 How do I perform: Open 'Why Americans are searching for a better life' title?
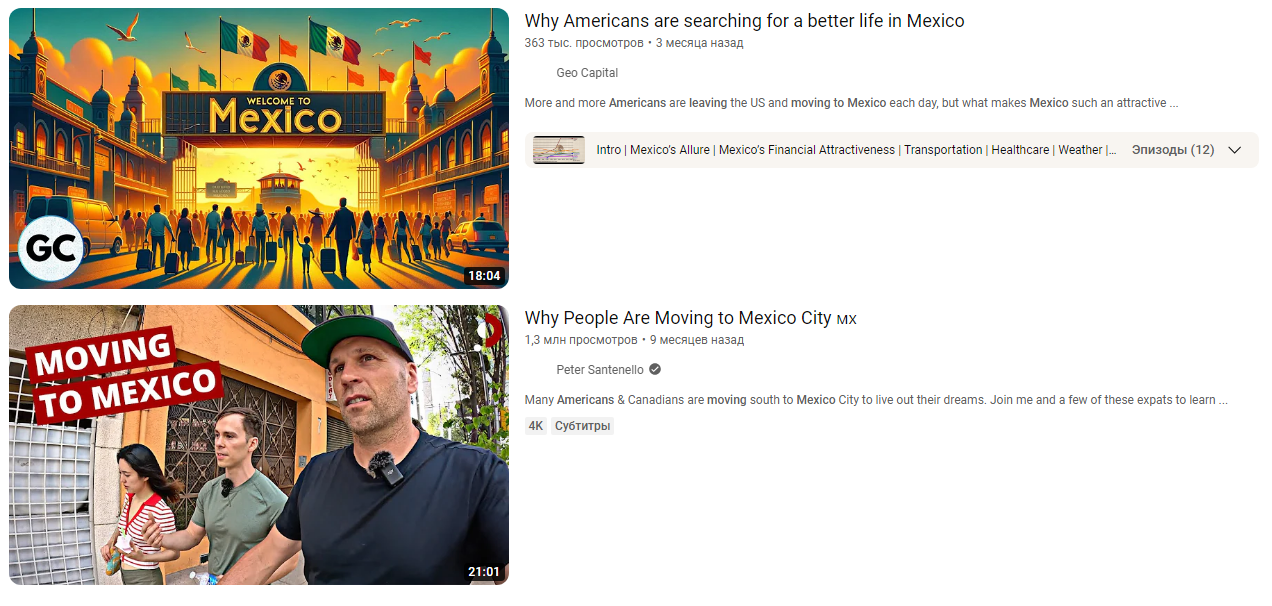(x=744, y=21)
